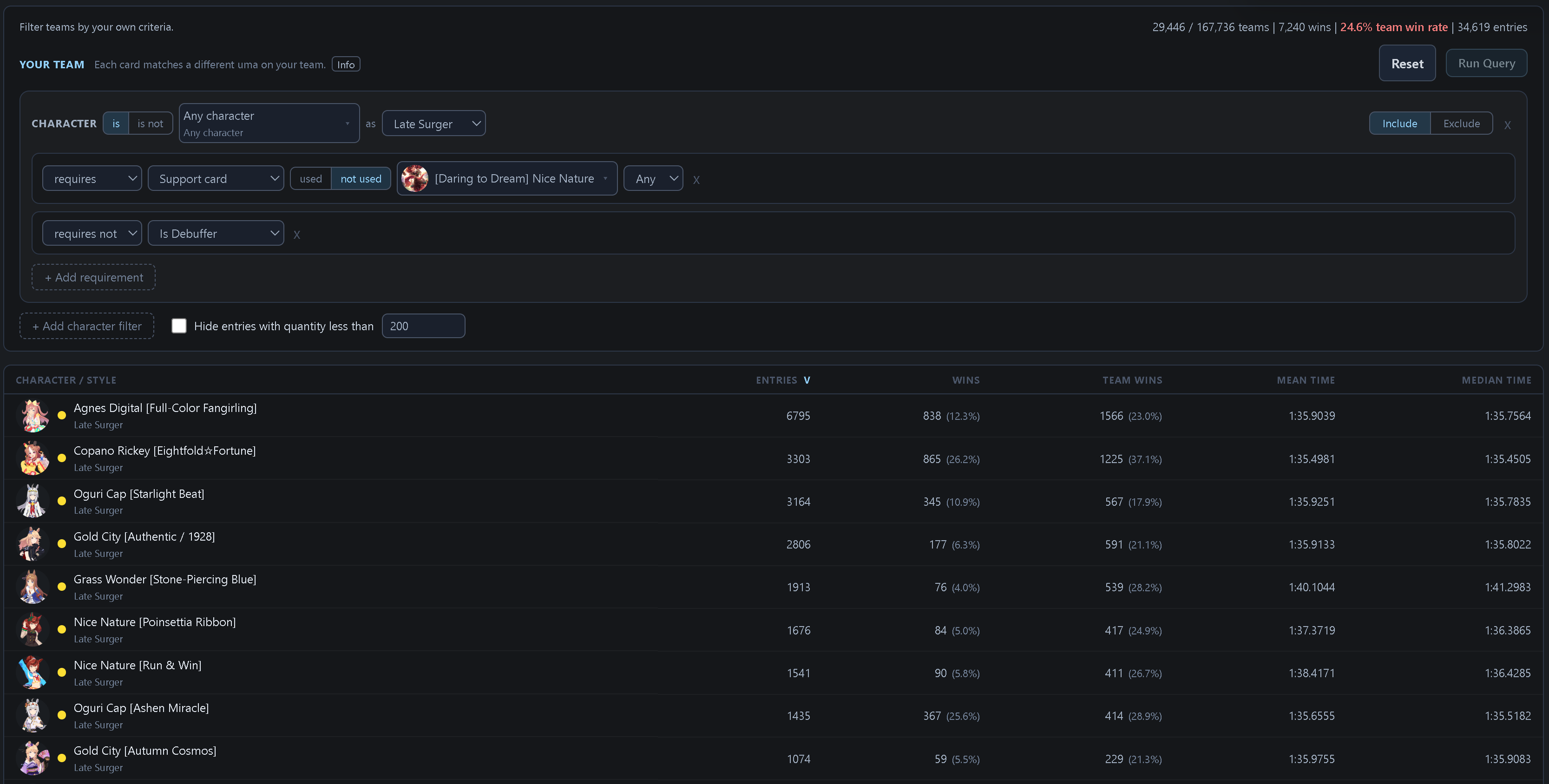This screenshot has width=1549, height=784.
Task: Sort table by Team Wins column
Action: click(1132, 380)
